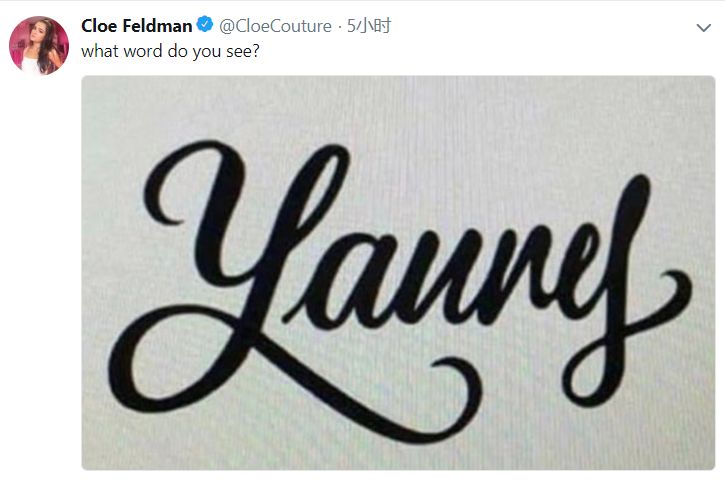Select the word 'Feldman' in the author name
Viewport: 725px width, 480px height.
click(x=158, y=25)
